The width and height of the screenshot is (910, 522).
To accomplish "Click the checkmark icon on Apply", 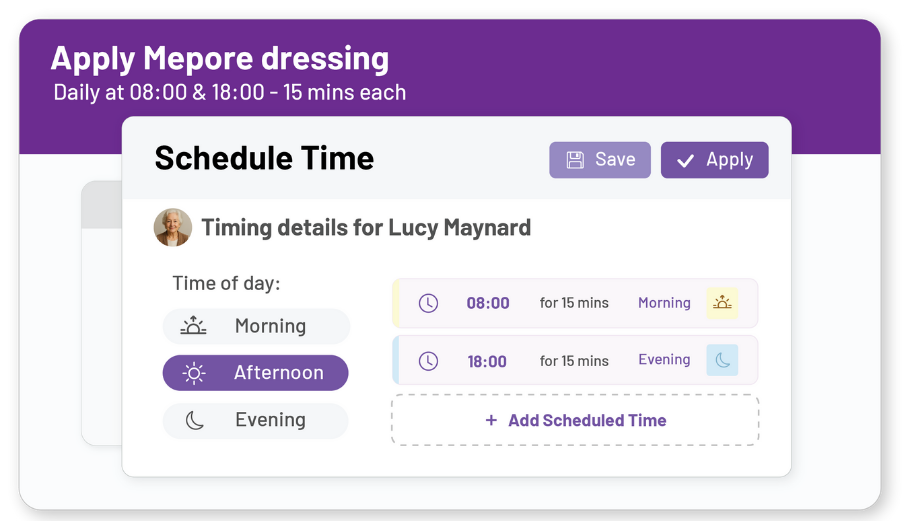I will 685,161.
